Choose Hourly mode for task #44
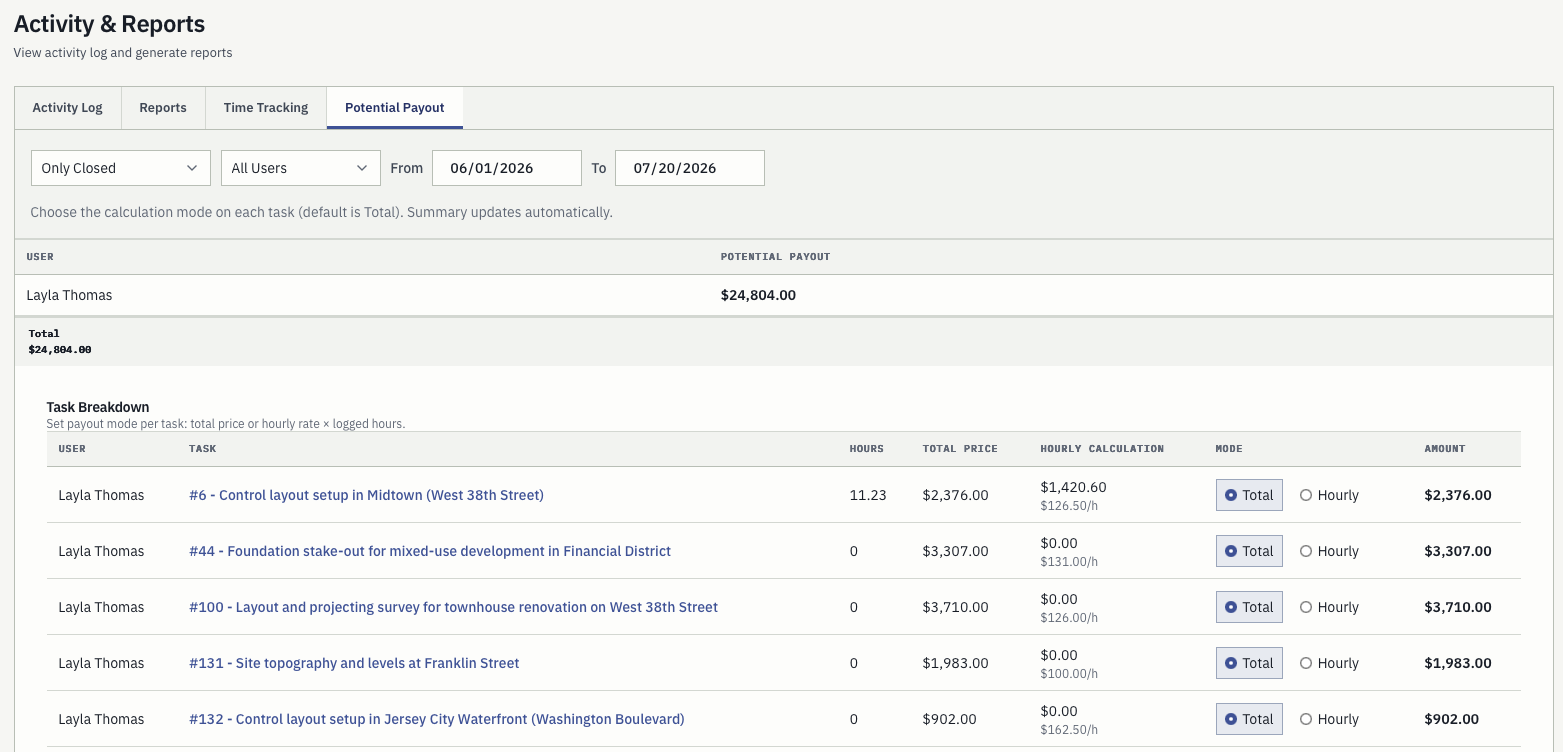This screenshot has width=1563, height=752. [1329, 551]
